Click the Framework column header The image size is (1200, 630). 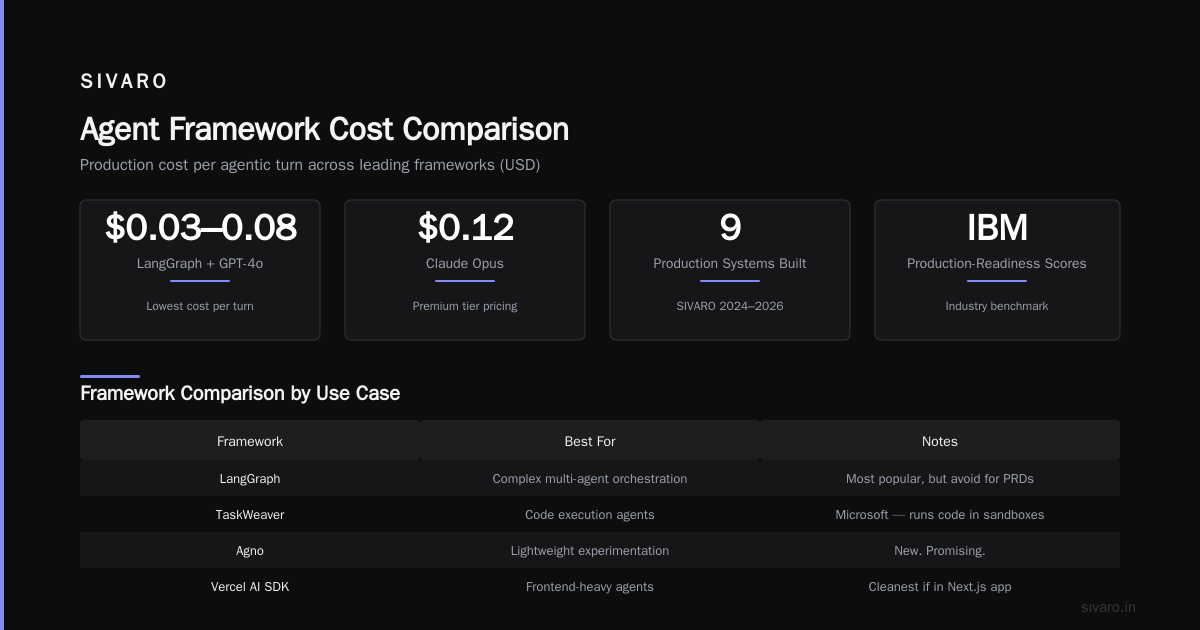point(250,441)
